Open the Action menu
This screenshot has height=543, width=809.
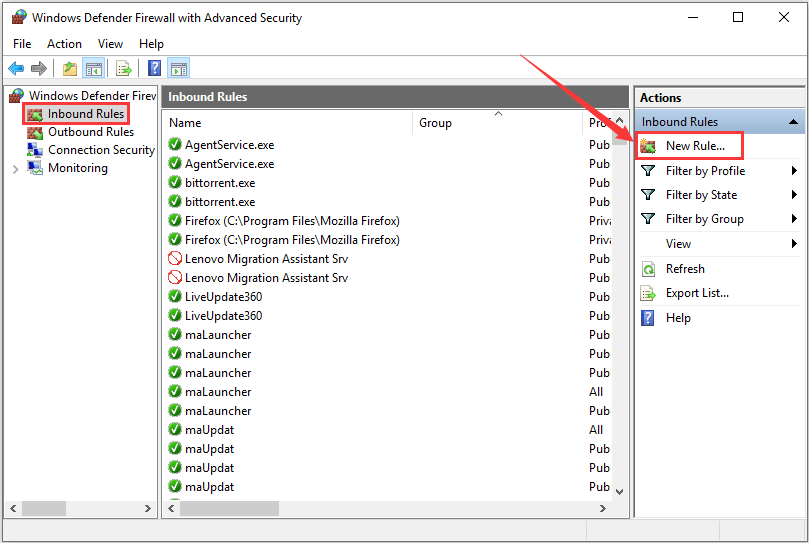[64, 44]
